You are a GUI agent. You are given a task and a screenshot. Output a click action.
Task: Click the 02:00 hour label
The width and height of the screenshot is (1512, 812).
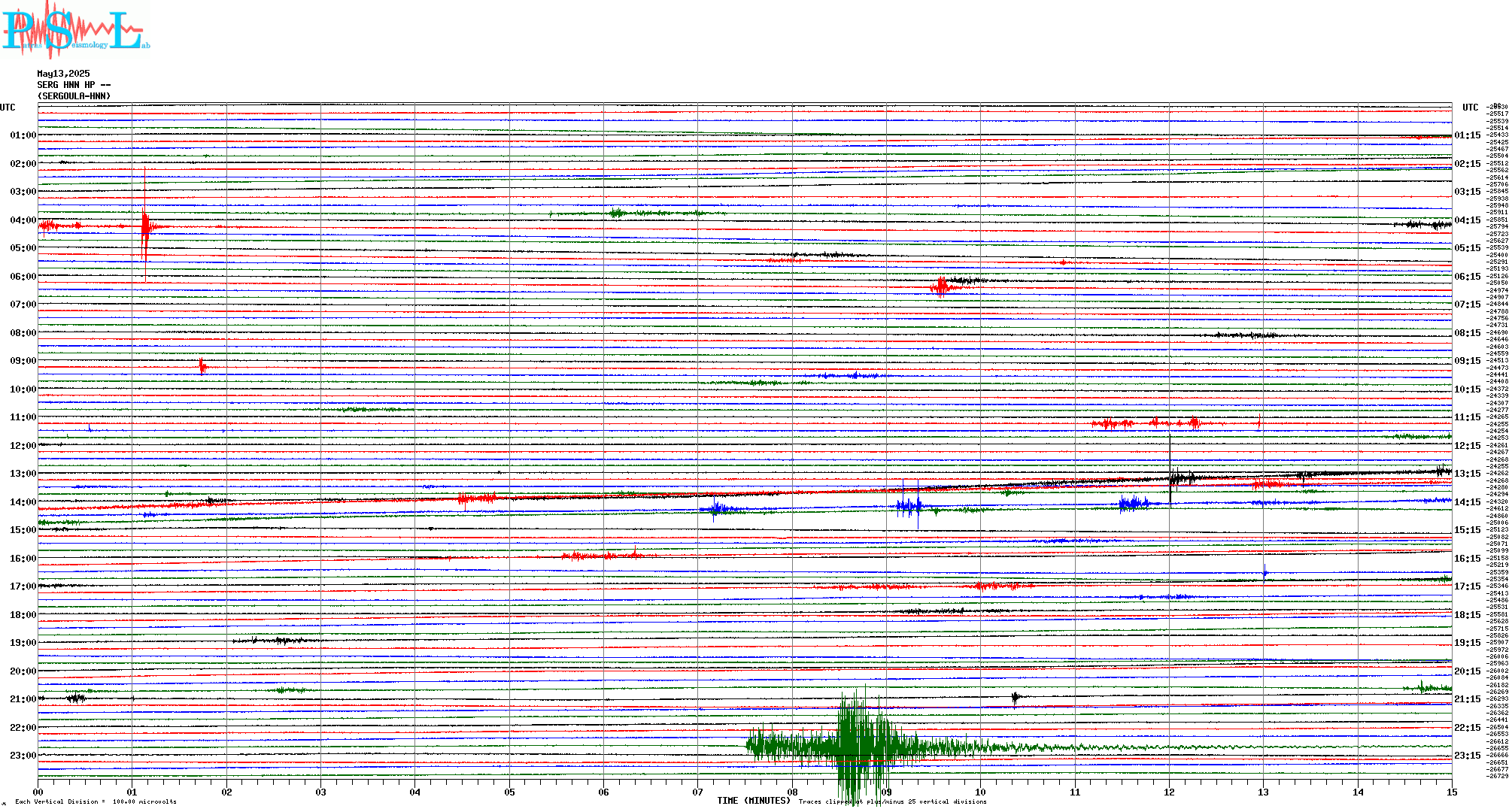(x=23, y=164)
